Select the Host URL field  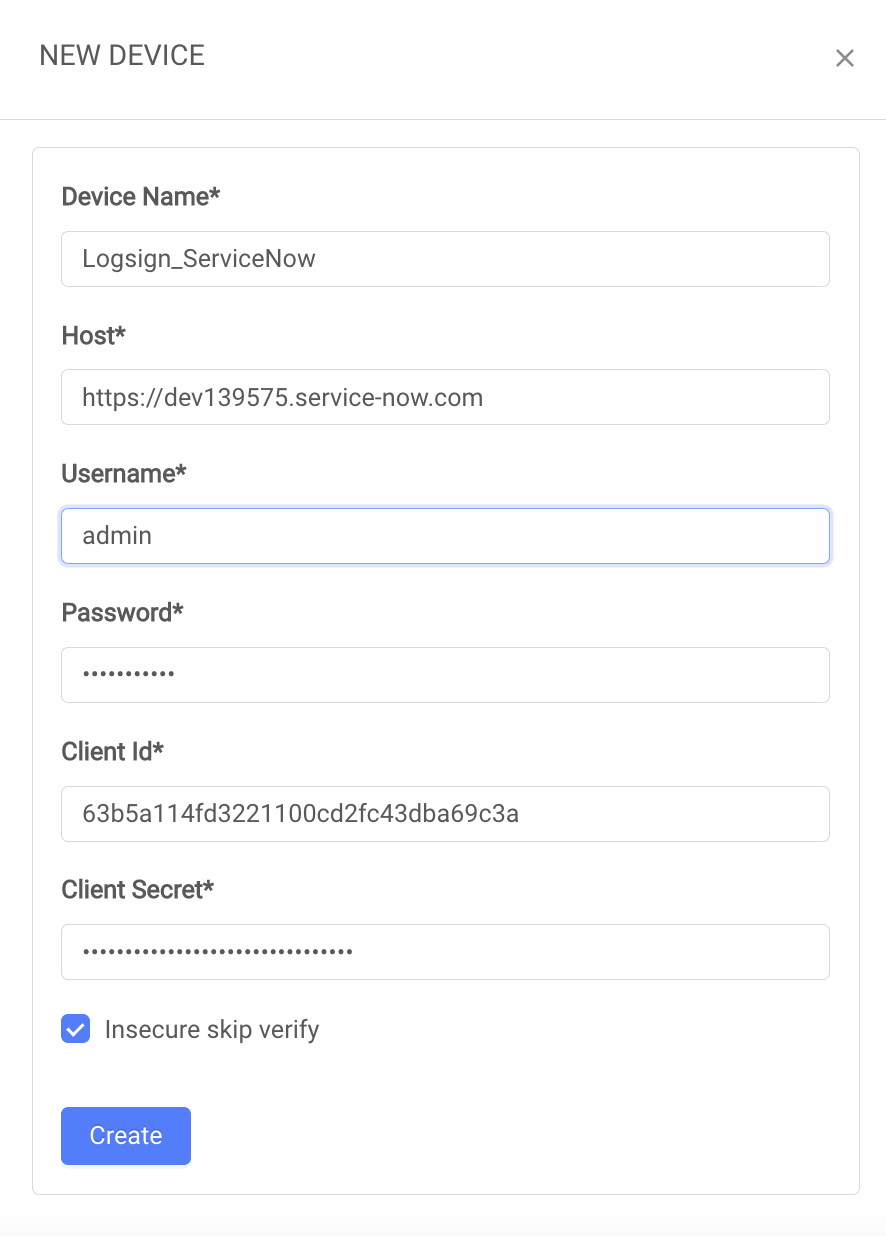[445, 397]
